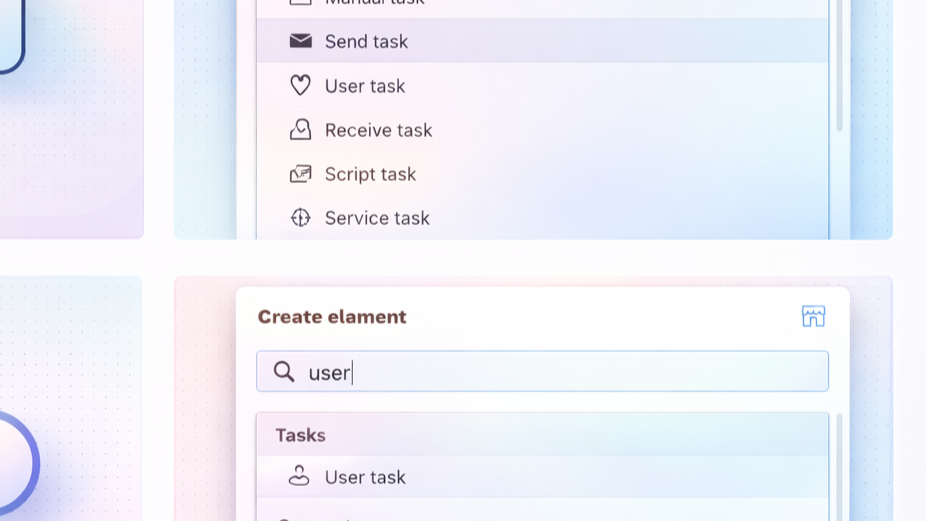
Task: Select the highlighted Send task label
Action: [366, 41]
